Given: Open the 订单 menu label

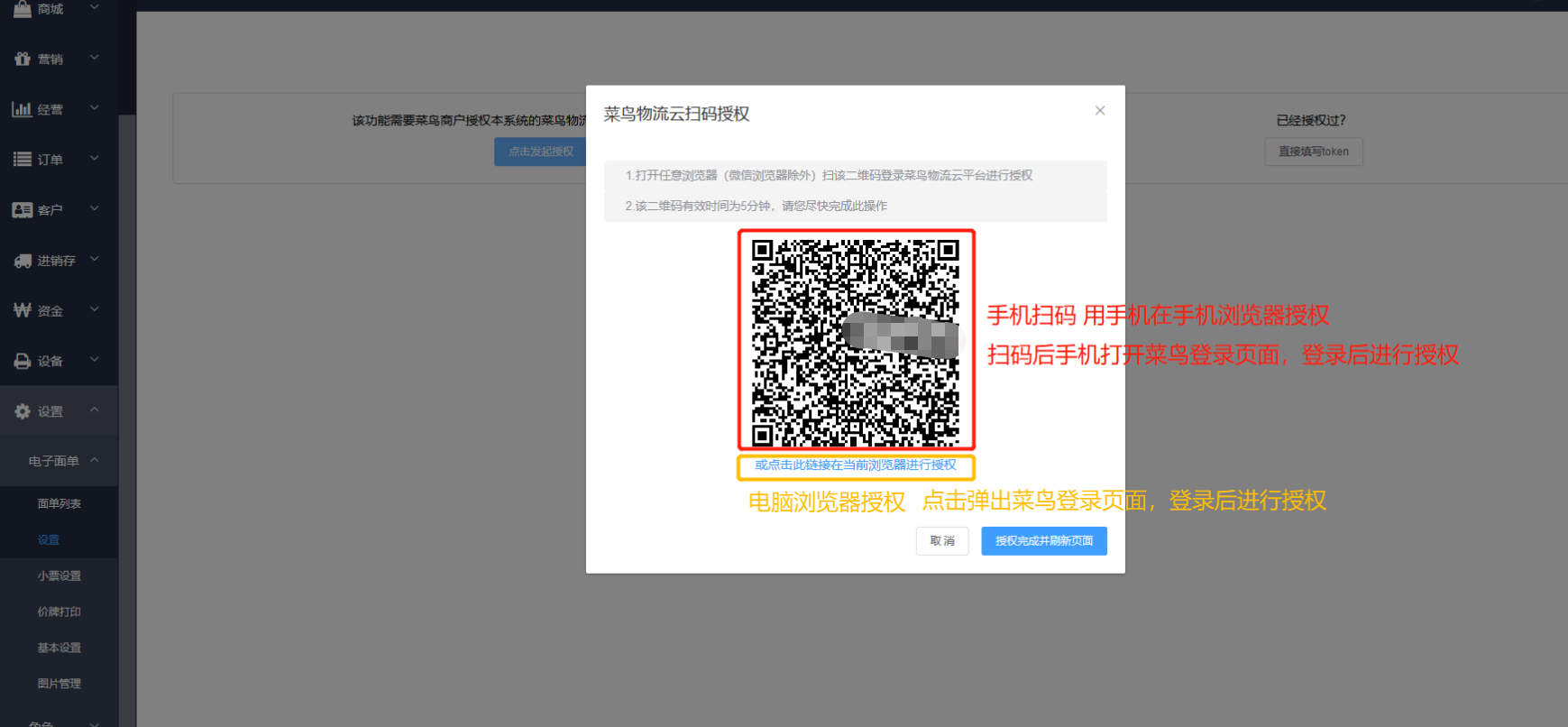Looking at the screenshot, I should point(50,160).
